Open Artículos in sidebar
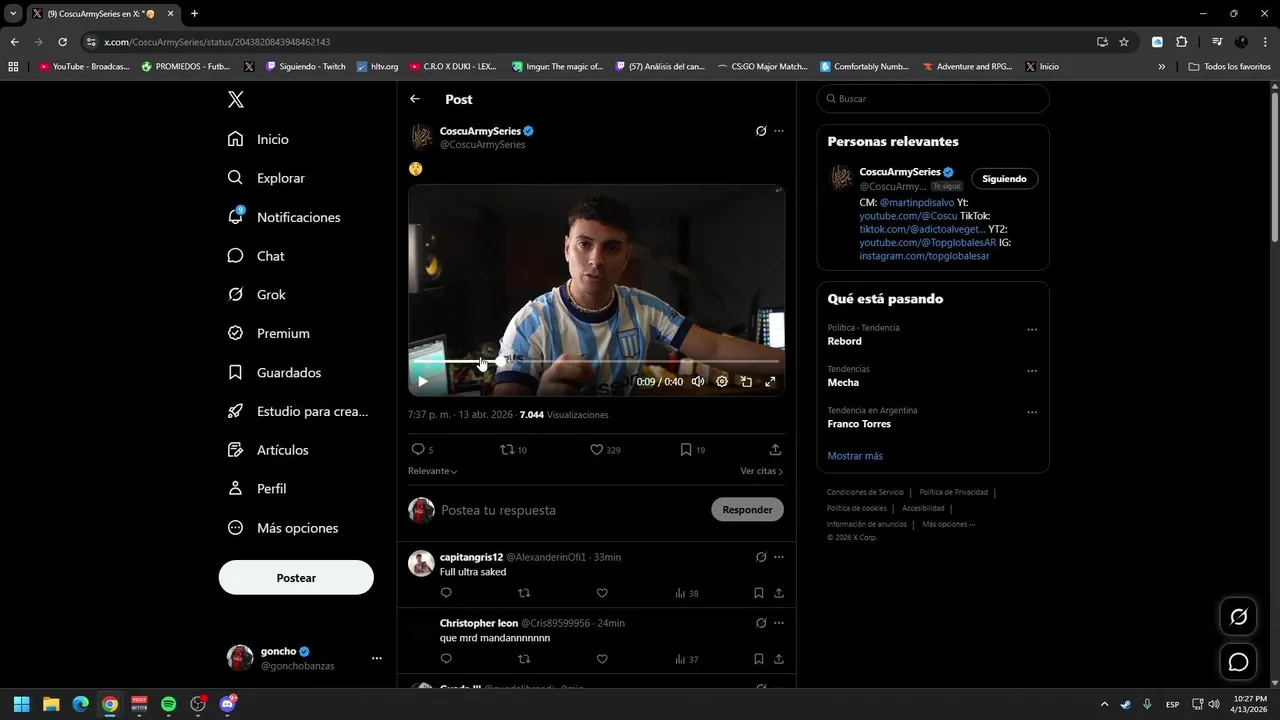This screenshot has height=720, width=1280. pyautogui.click(x=268, y=450)
